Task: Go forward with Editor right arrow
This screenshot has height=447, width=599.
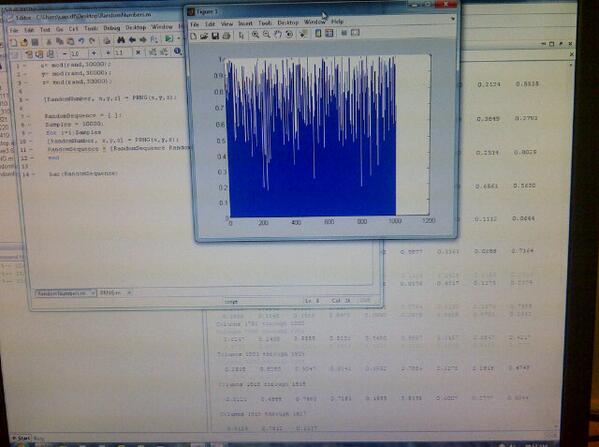Action: tap(143, 40)
